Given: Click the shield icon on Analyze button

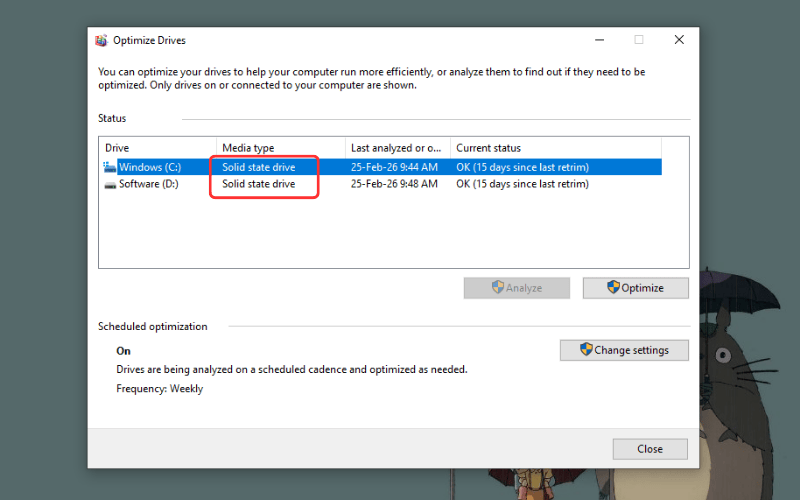Looking at the screenshot, I should (x=497, y=288).
